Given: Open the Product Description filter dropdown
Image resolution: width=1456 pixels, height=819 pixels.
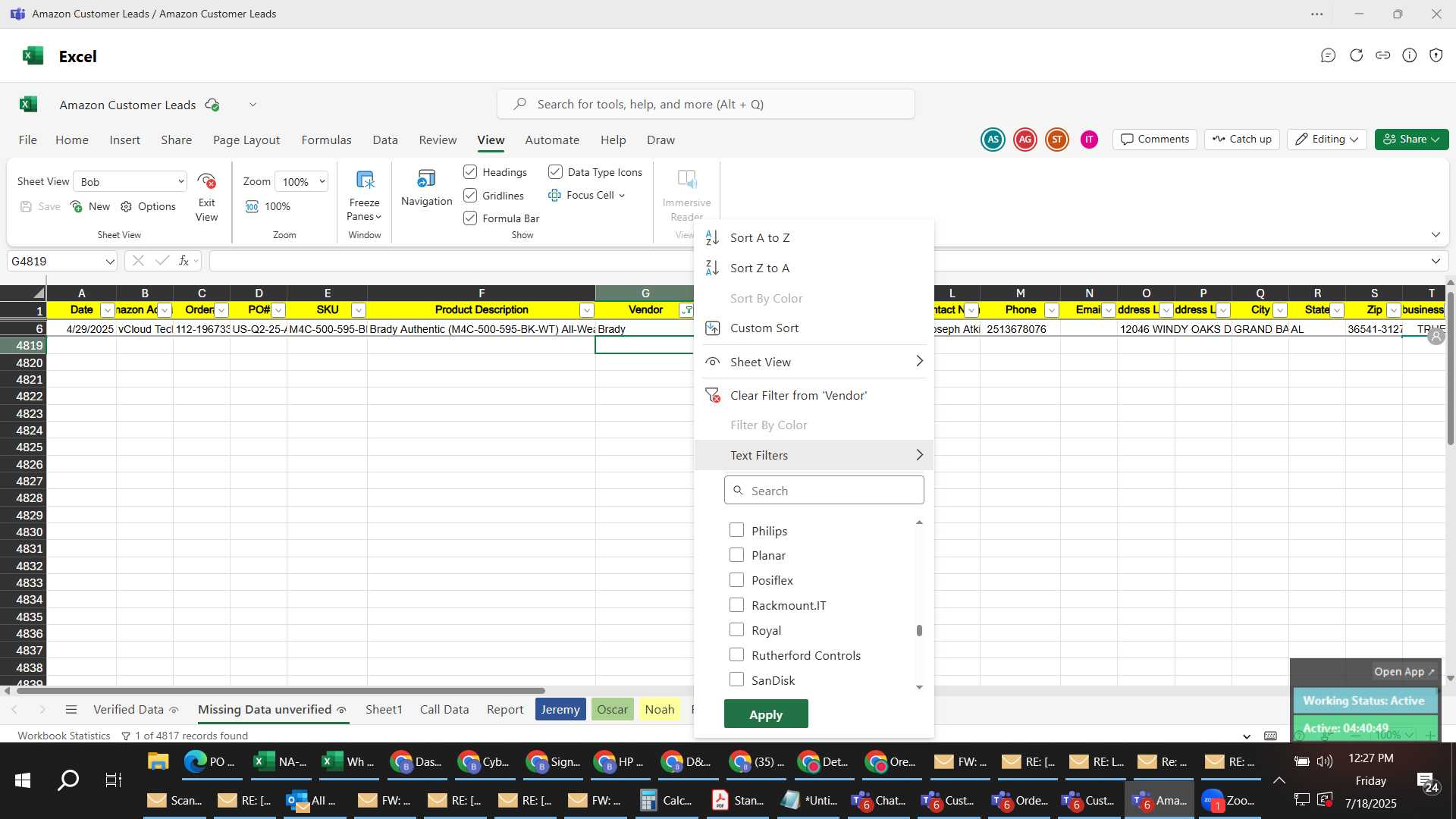Looking at the screenshot, I should point(586,310).
